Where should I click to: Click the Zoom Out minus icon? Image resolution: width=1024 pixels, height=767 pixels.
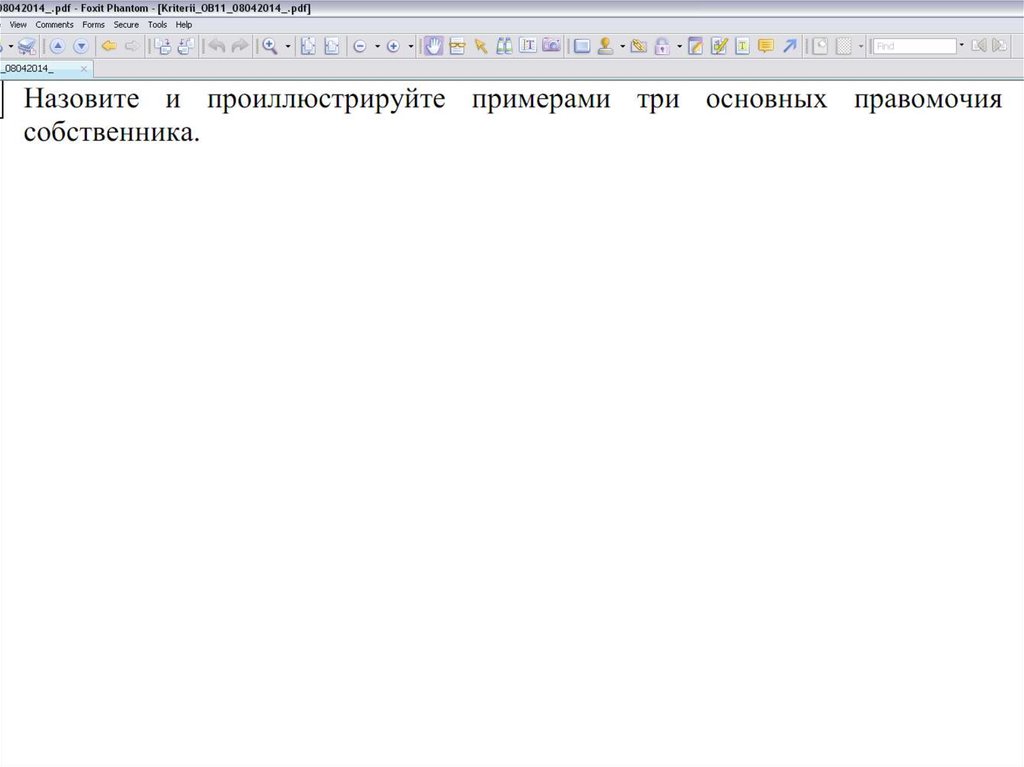point(360,46)
